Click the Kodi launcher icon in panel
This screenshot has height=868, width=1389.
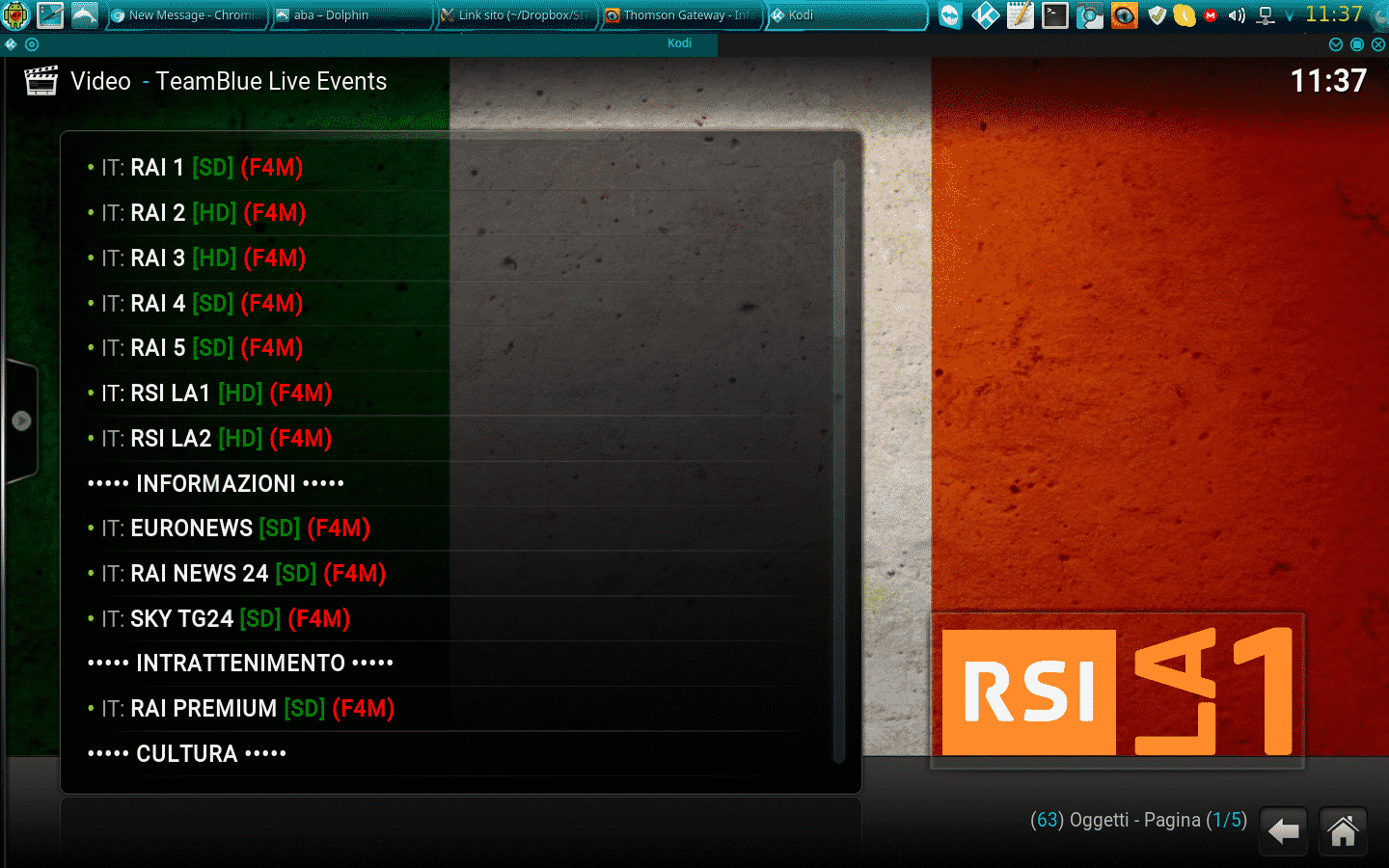tap(985, 15)
